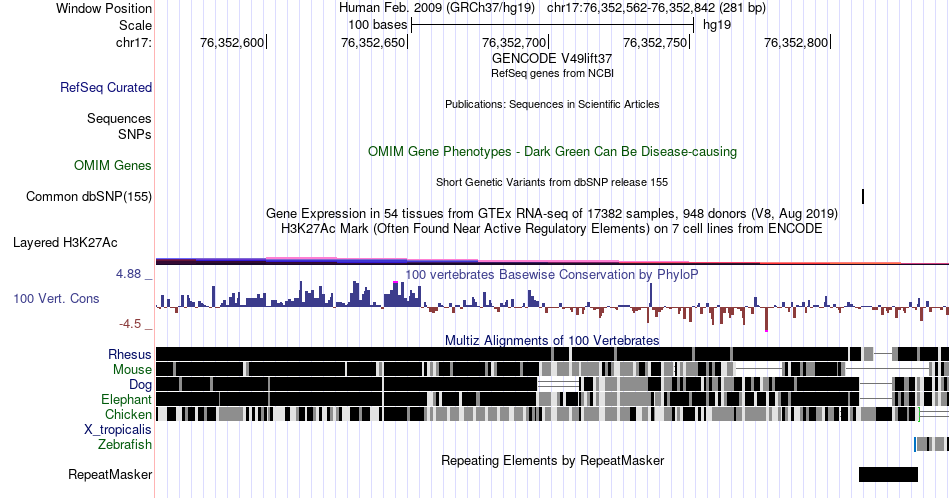This screenshot has width=950, height=498.
Task: Click the Human Feb. 2009 (GRCh37/hg19) text
Action: click(437, 8)
